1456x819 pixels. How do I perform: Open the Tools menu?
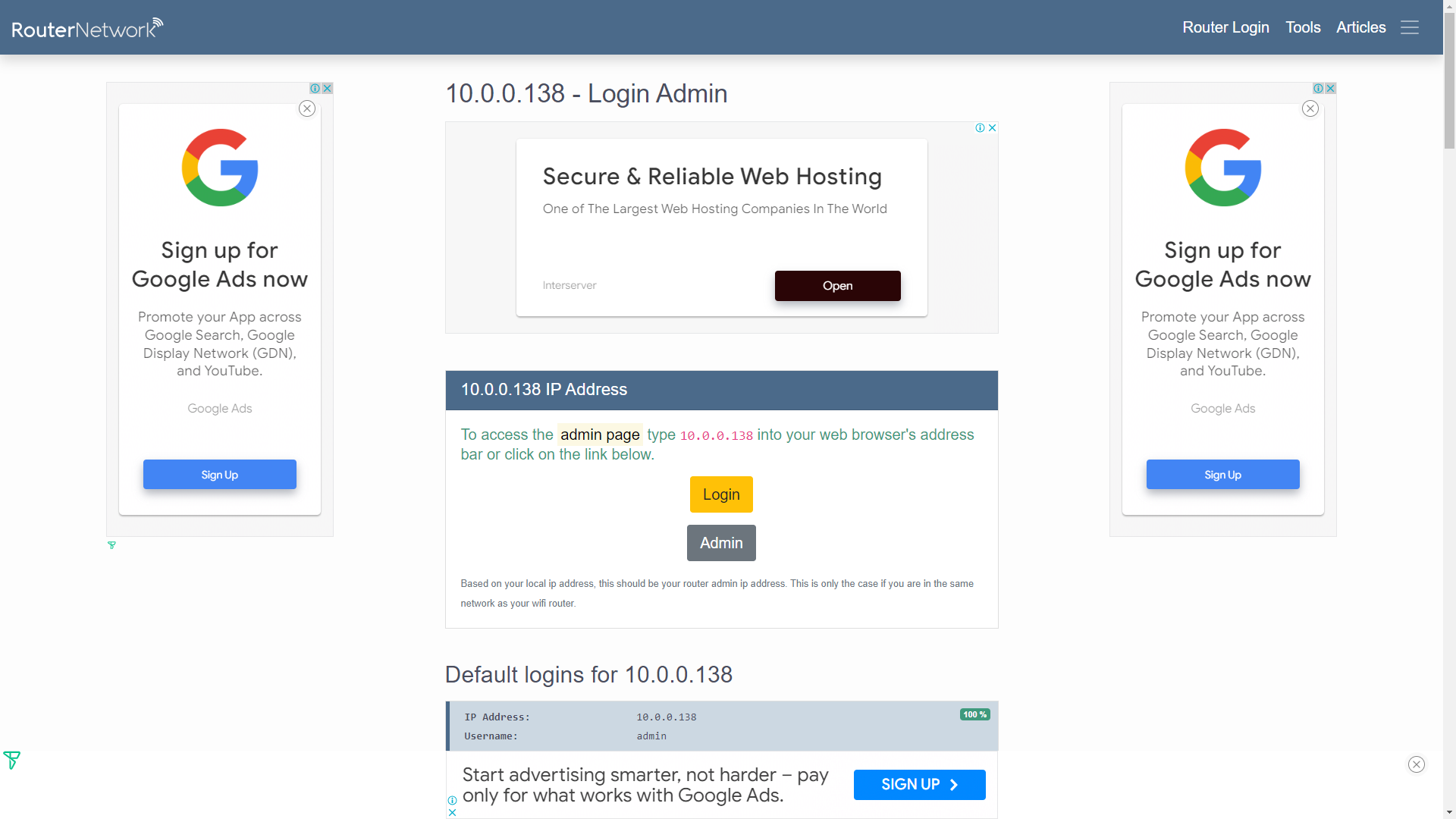coord(1303,27)
